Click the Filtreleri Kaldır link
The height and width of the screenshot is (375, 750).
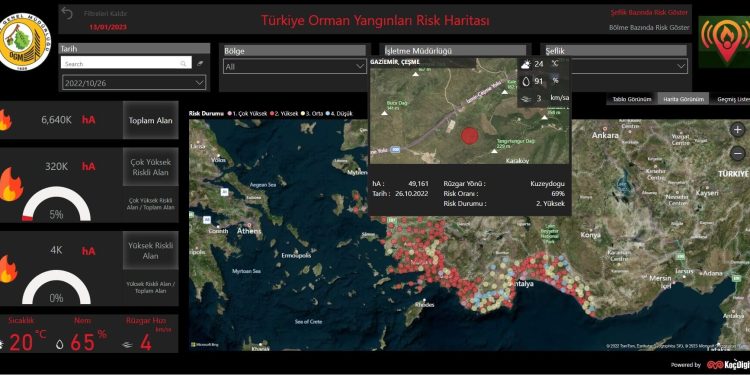tap(105, 14)
